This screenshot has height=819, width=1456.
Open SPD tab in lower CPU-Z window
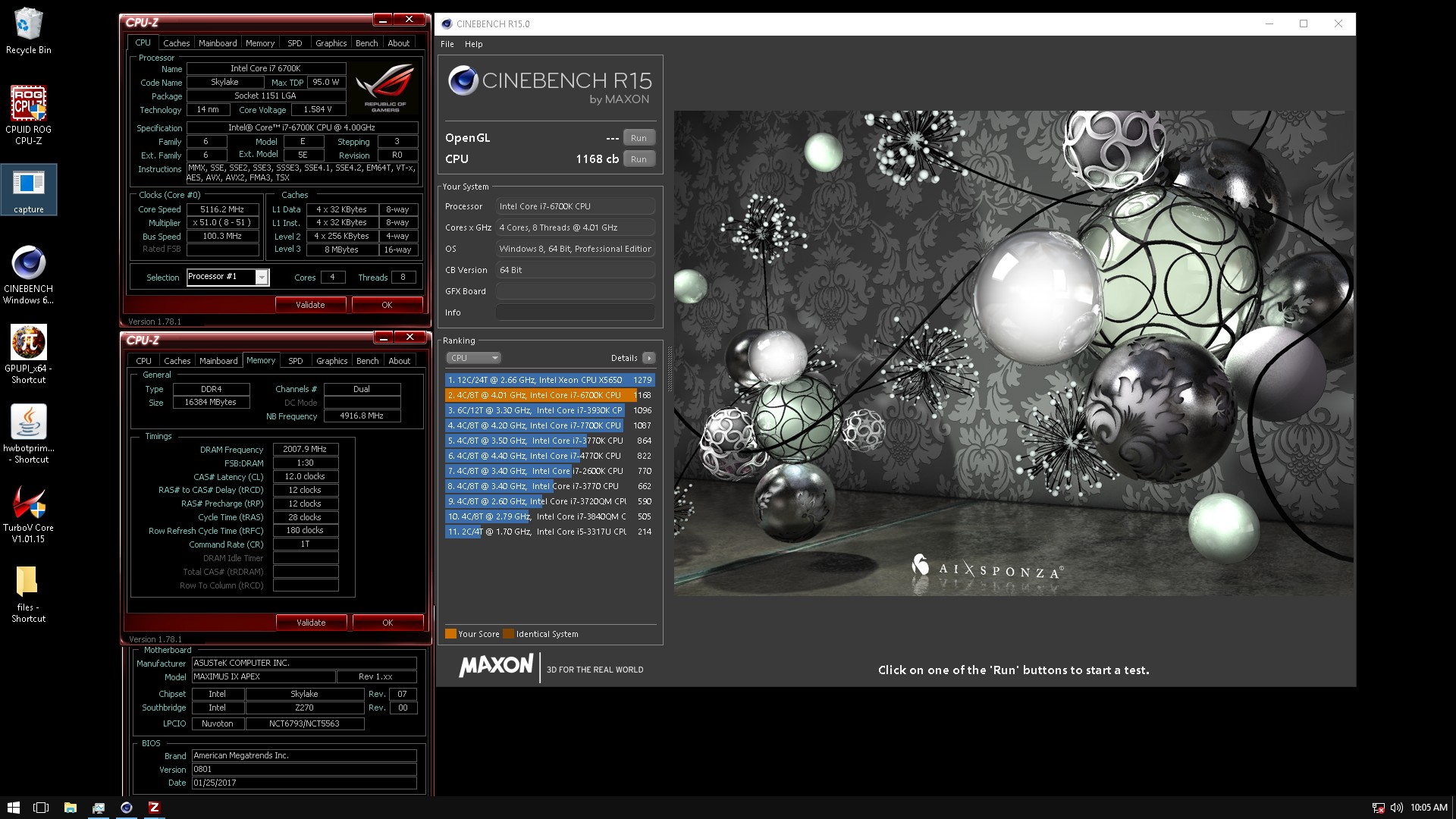tap(296, 361)
